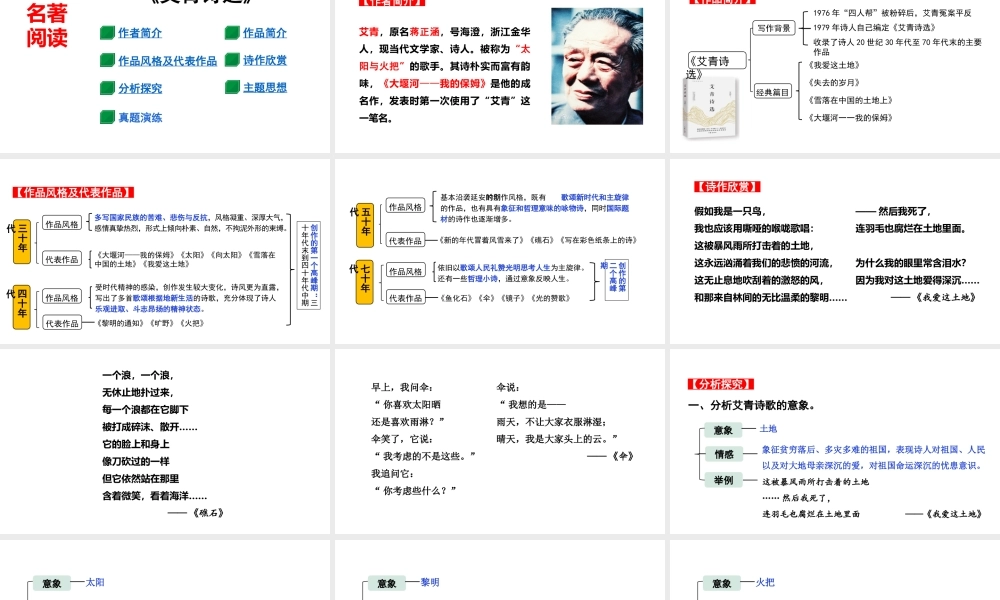Click green bullet icon beside 真题演练
Screen dimensions: 1000x600
pos(107,117)
